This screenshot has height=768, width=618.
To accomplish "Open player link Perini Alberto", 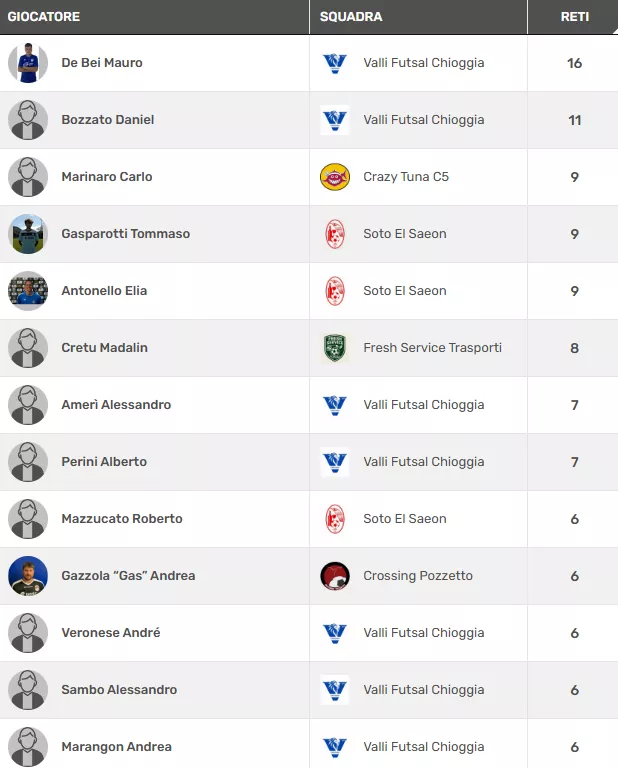I will (x=104, y=462).
